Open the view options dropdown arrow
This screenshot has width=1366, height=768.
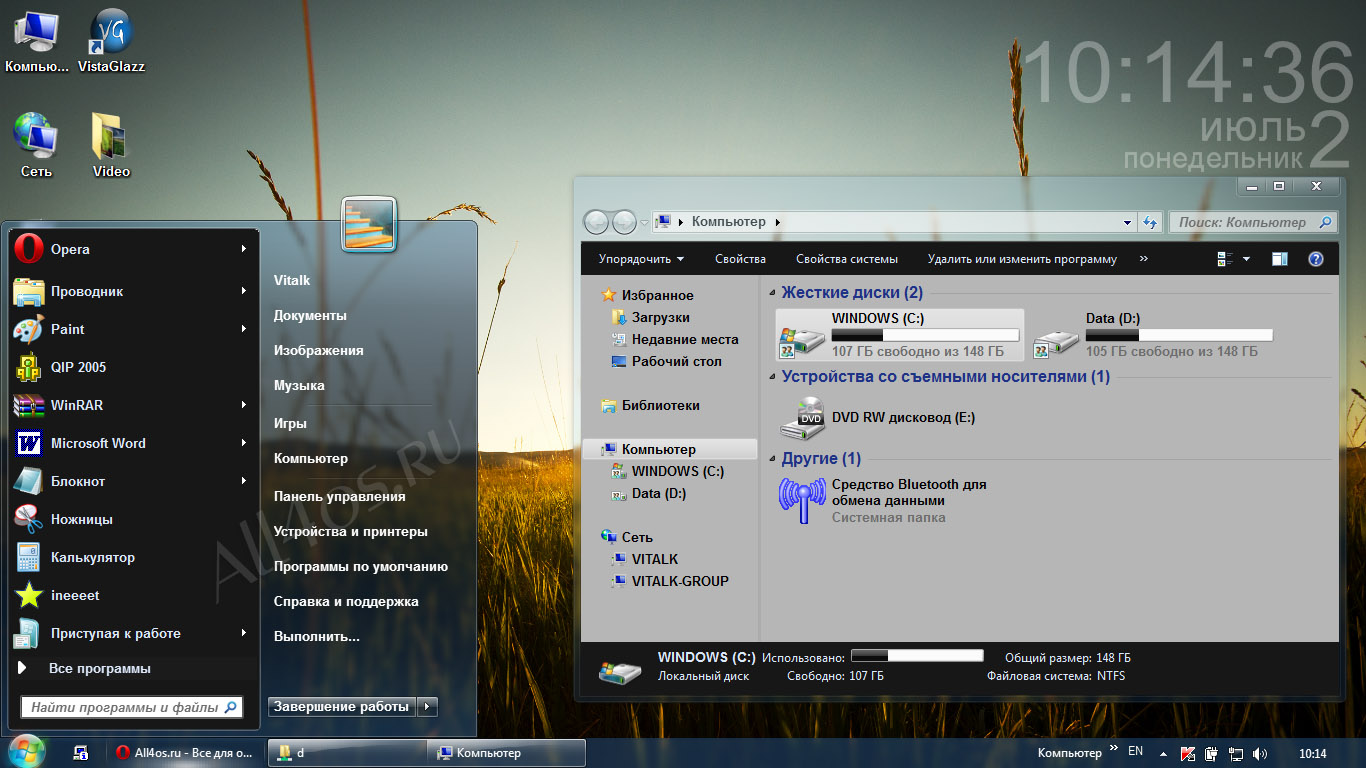click(x=1246, y=259)
